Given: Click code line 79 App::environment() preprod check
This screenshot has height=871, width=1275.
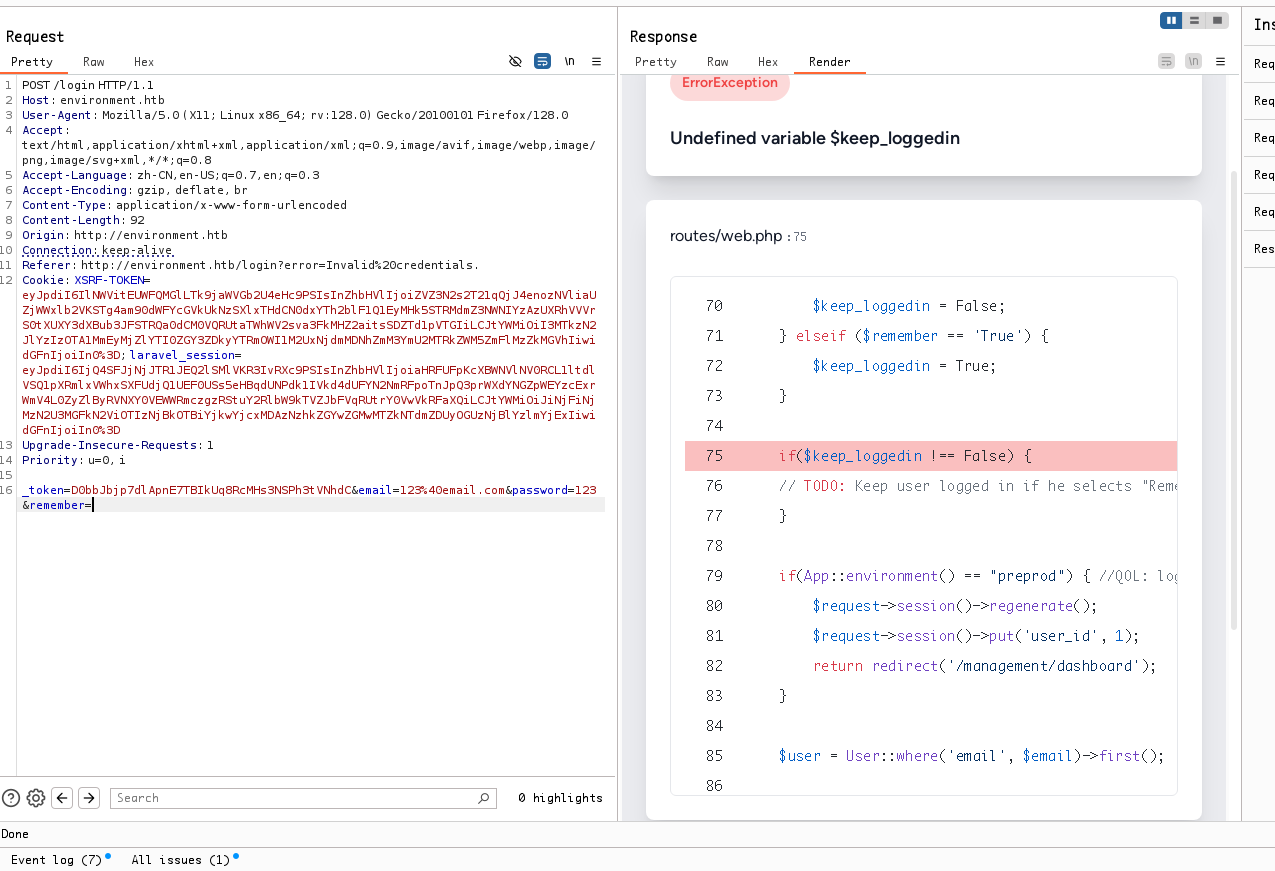Looking at the screenshot, I should coord(977,576).
